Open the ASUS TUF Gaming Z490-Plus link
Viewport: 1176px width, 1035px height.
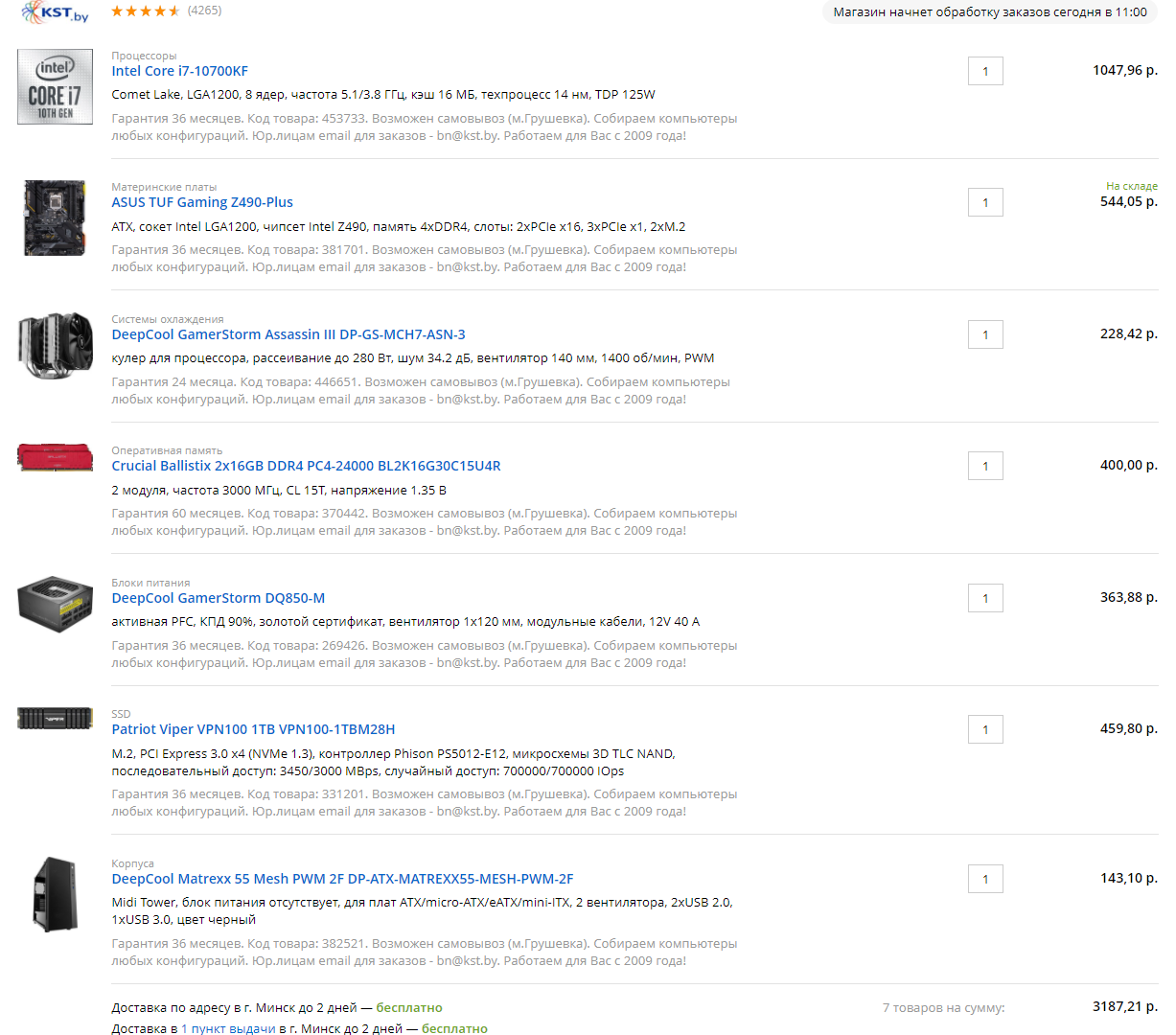click(202, 202)
